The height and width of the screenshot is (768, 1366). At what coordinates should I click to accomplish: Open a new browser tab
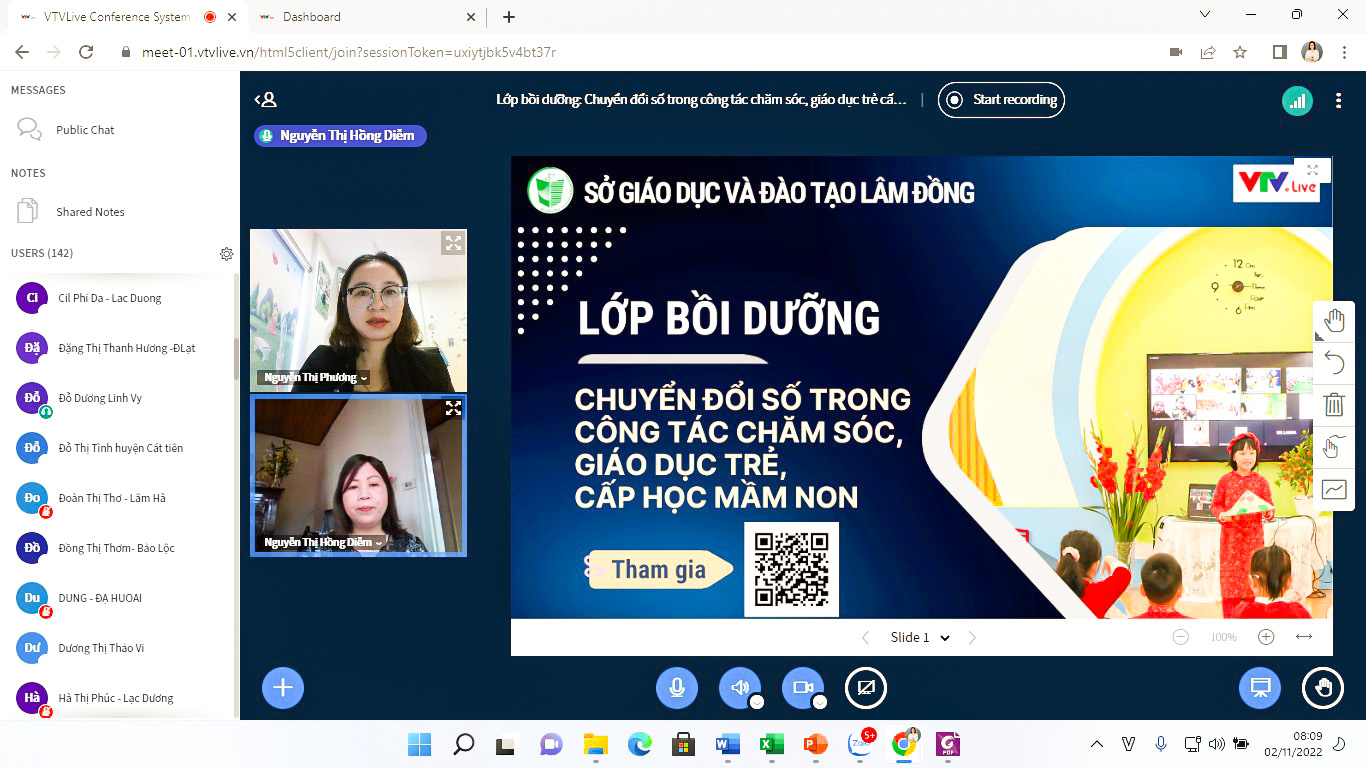509,17
